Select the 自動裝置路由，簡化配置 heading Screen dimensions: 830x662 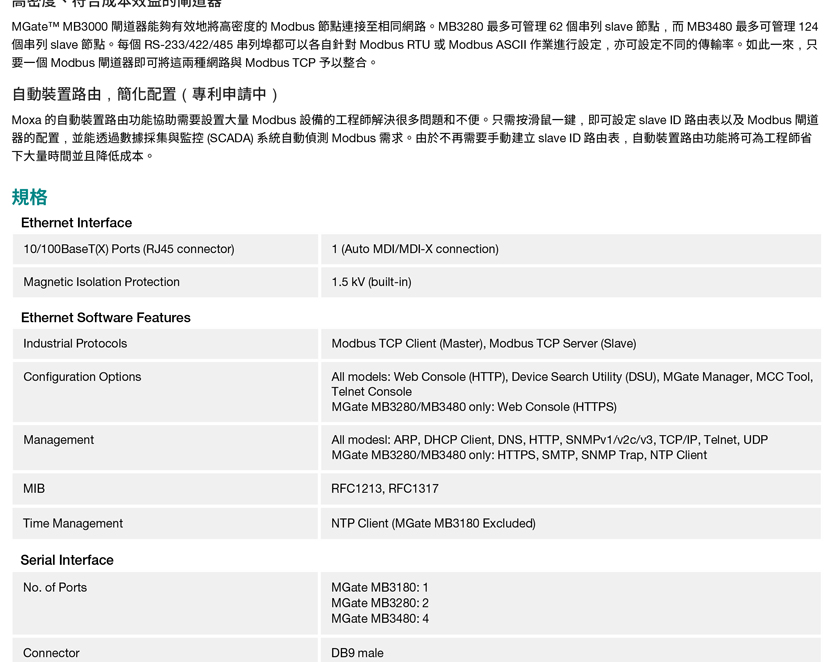[145, 94]
